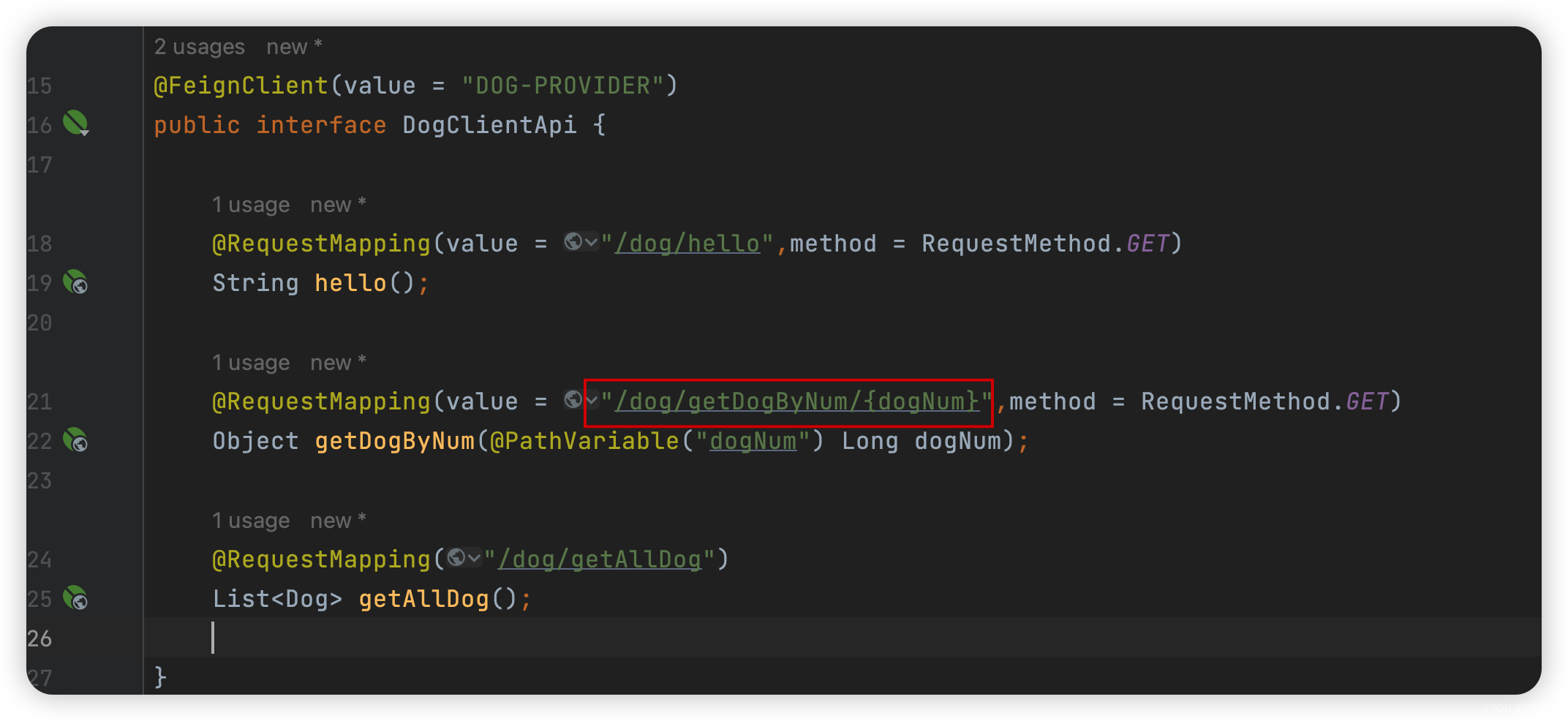This screenshot has width=1568, height=721.
Task: Click the @FeignClient annotation
Action: point(241,86)
